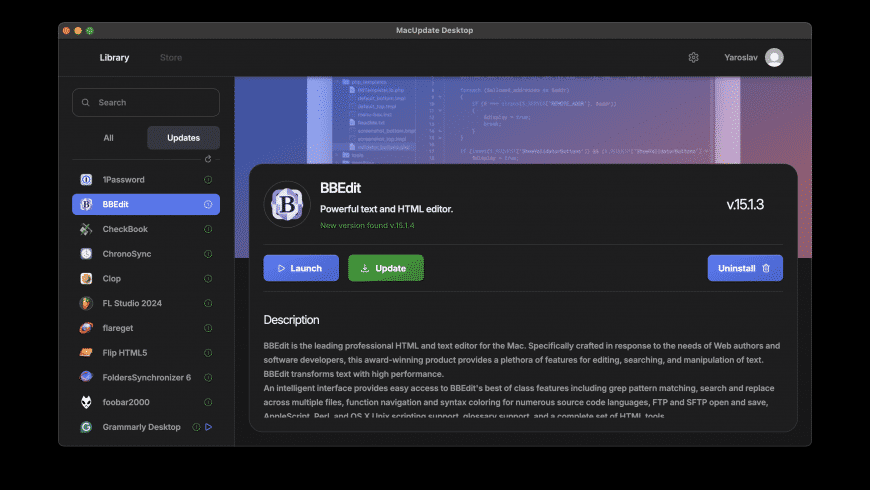This screenshot has width=870, height=490.
Task: Click the update indicator next to foobar2000
Action: [208, 402]
